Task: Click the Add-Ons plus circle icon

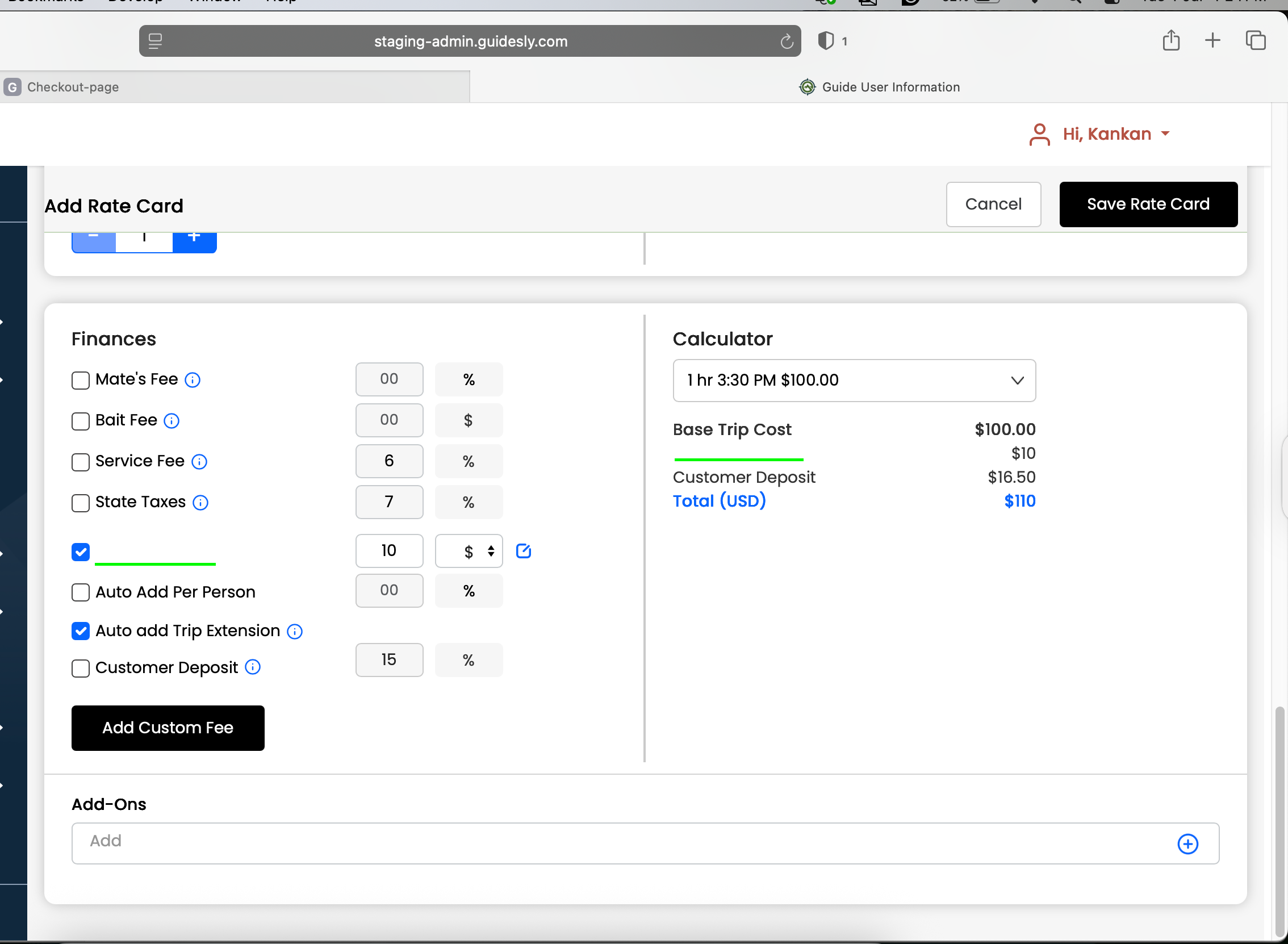Action: click(x=1187, y=844)
